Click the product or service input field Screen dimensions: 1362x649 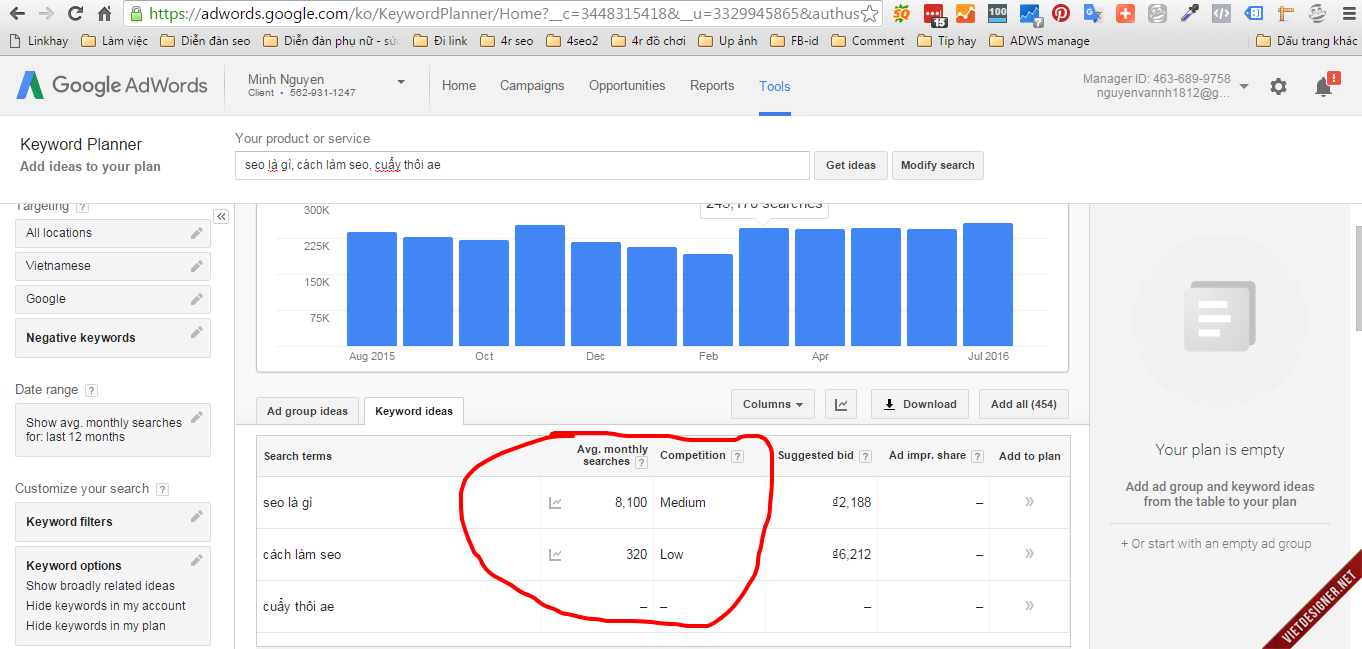click(522, 165)
